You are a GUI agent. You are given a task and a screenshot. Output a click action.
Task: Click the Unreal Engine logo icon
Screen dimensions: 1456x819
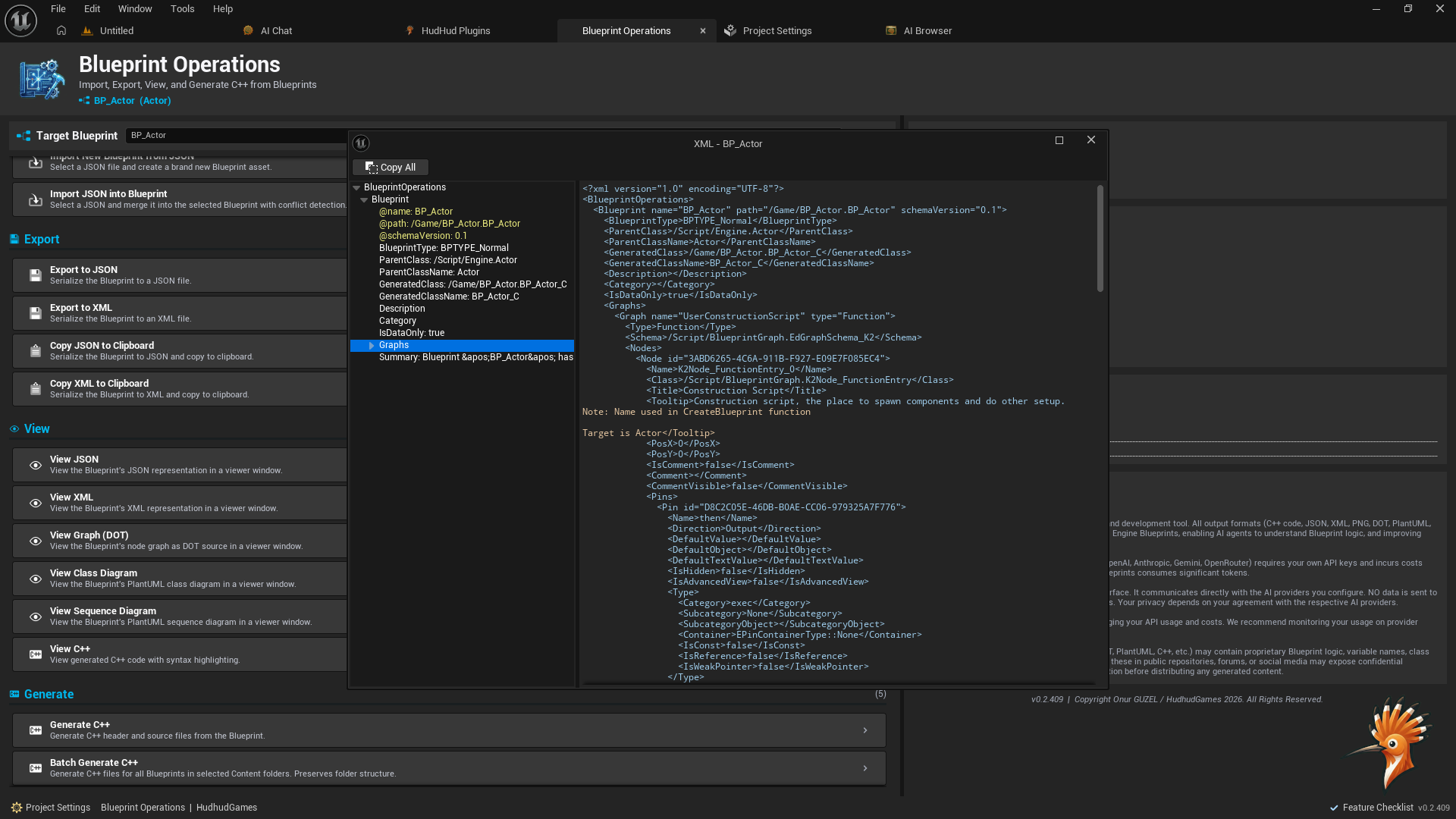tap(20, 20)
